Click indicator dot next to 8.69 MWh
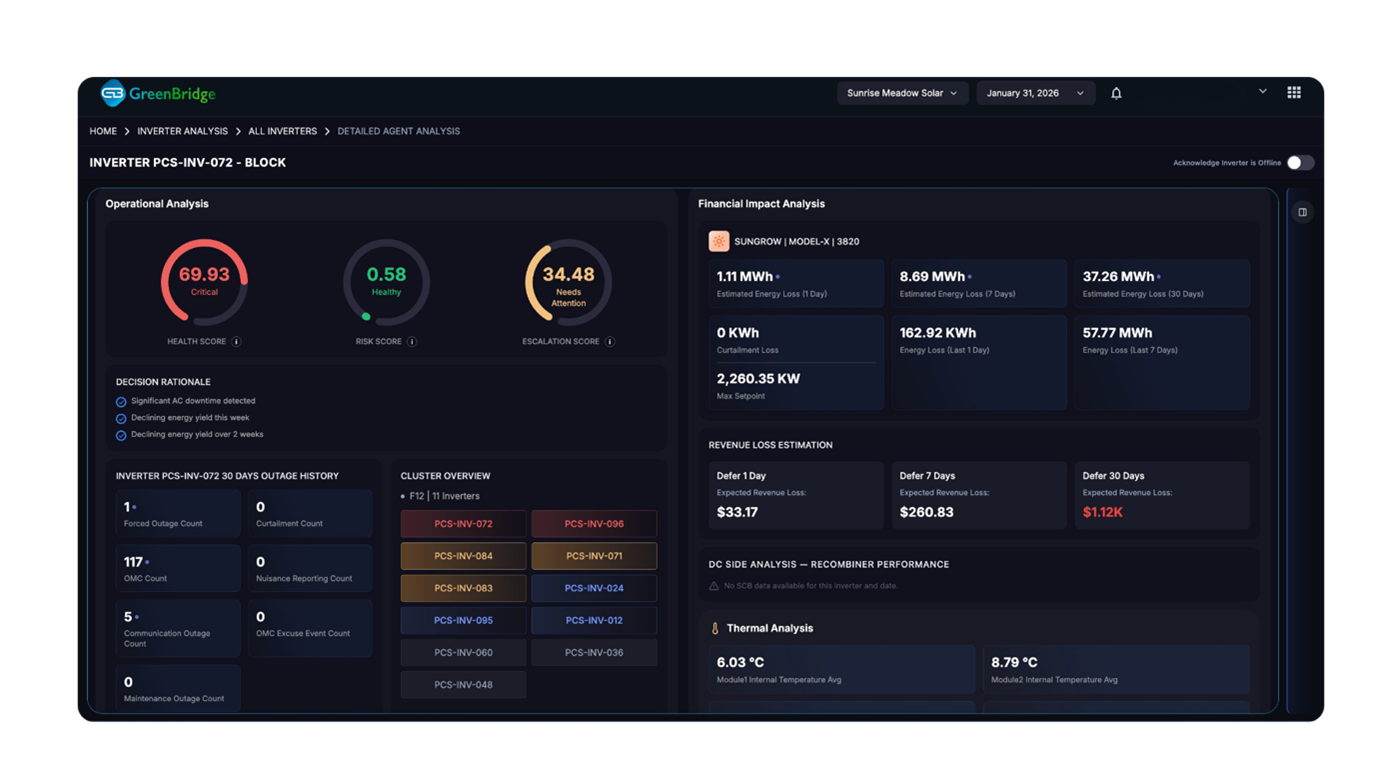This screenshot has width=1379, height=776. pos(970,277)
